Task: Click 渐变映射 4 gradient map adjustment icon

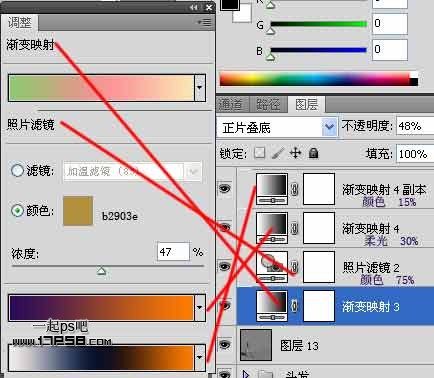Action: click(x=272, y=228)
